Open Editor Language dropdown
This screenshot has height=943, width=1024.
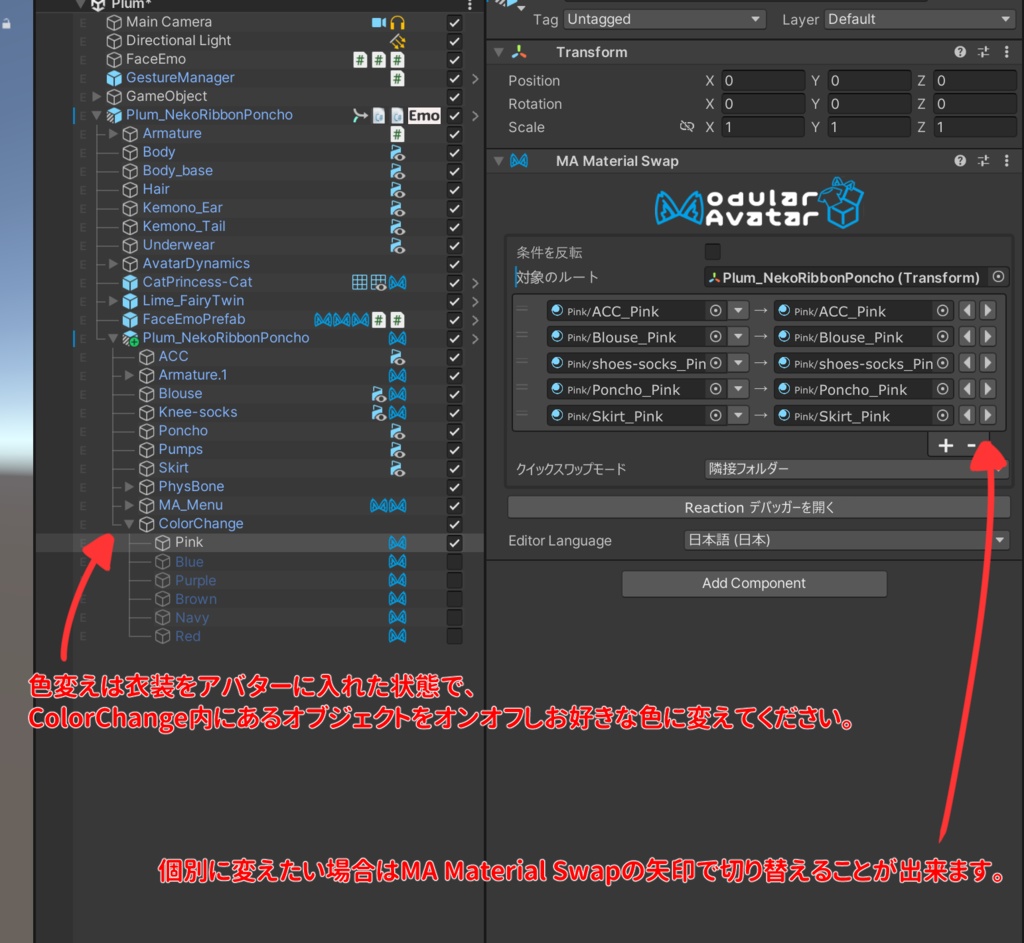[x=846, y=540]
